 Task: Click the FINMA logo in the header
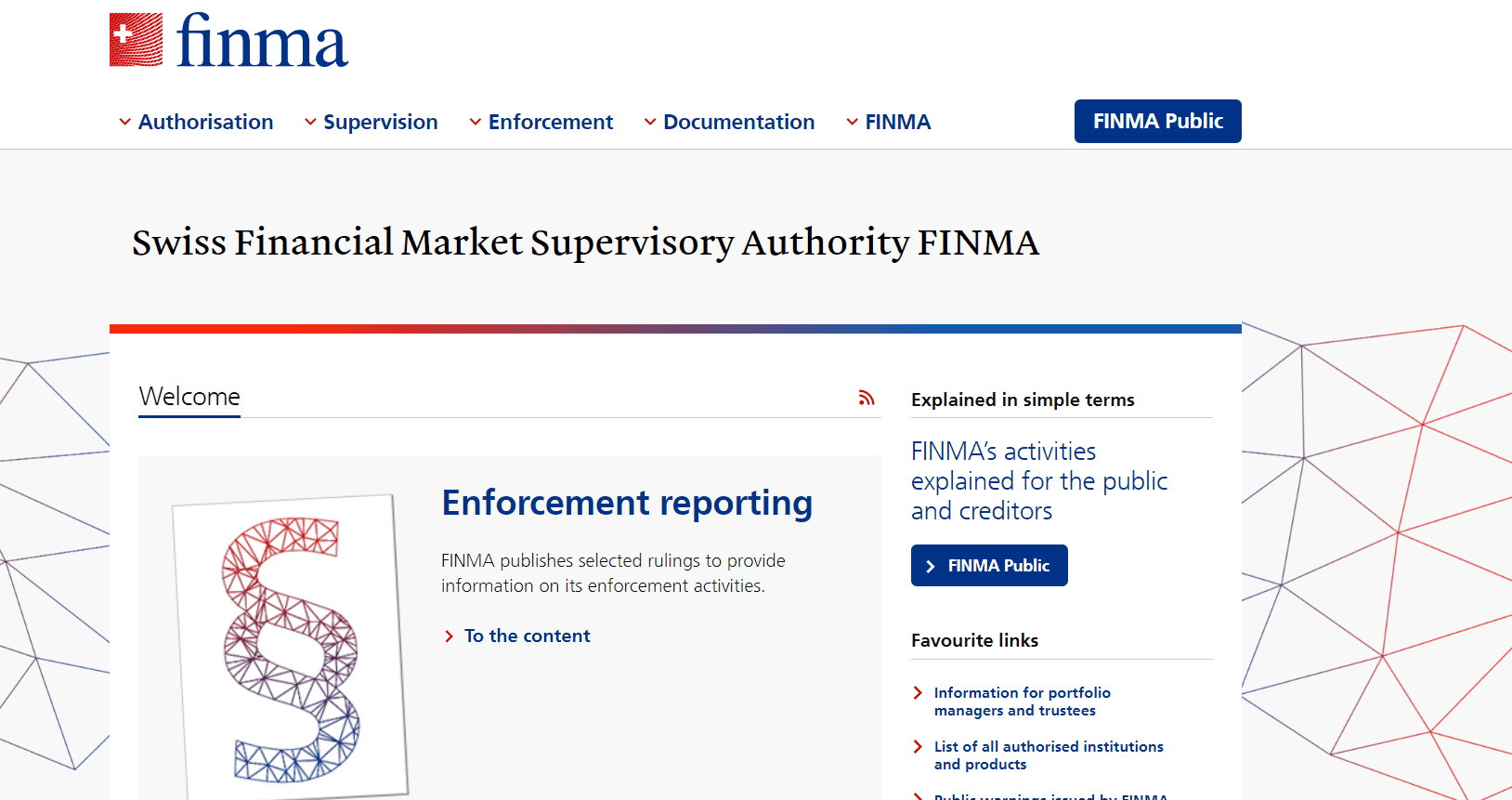[x=228, y=40]
